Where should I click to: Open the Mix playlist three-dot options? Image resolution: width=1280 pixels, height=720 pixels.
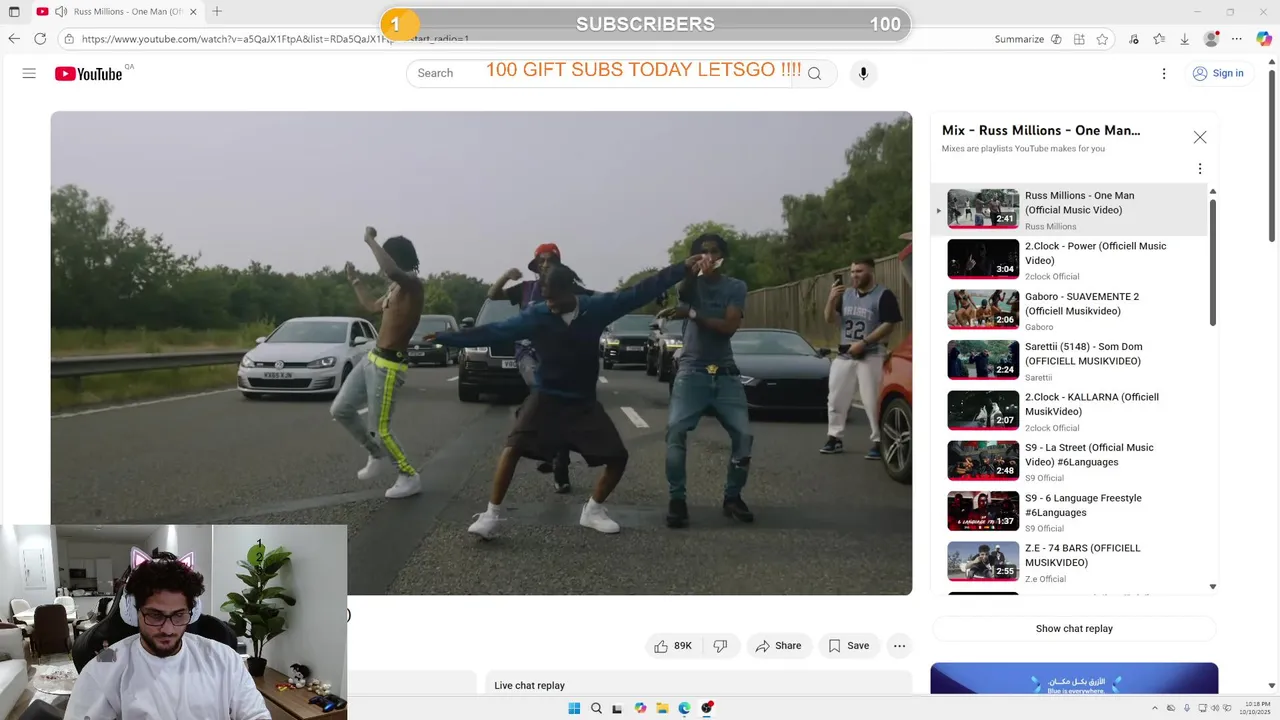(x=1200, y=169)
